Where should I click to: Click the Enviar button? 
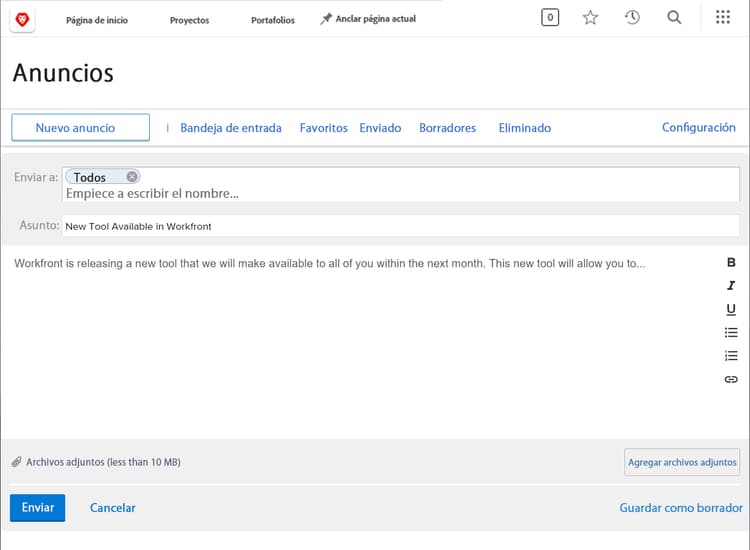pos(38,507)
